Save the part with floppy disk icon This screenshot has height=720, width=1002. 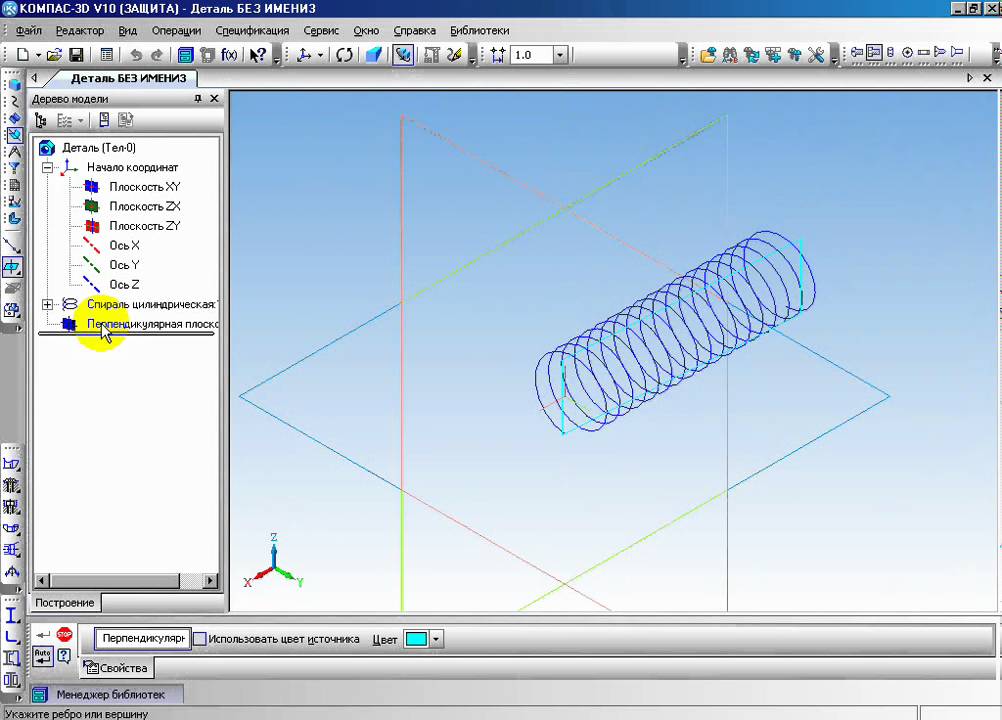click(77, 55)
